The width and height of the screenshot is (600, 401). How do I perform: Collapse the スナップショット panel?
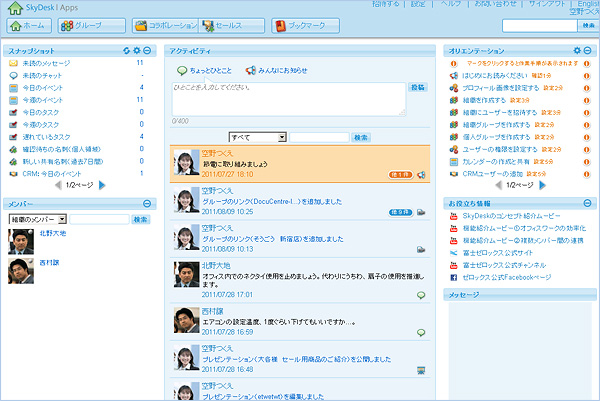click(x=147, y=50)
